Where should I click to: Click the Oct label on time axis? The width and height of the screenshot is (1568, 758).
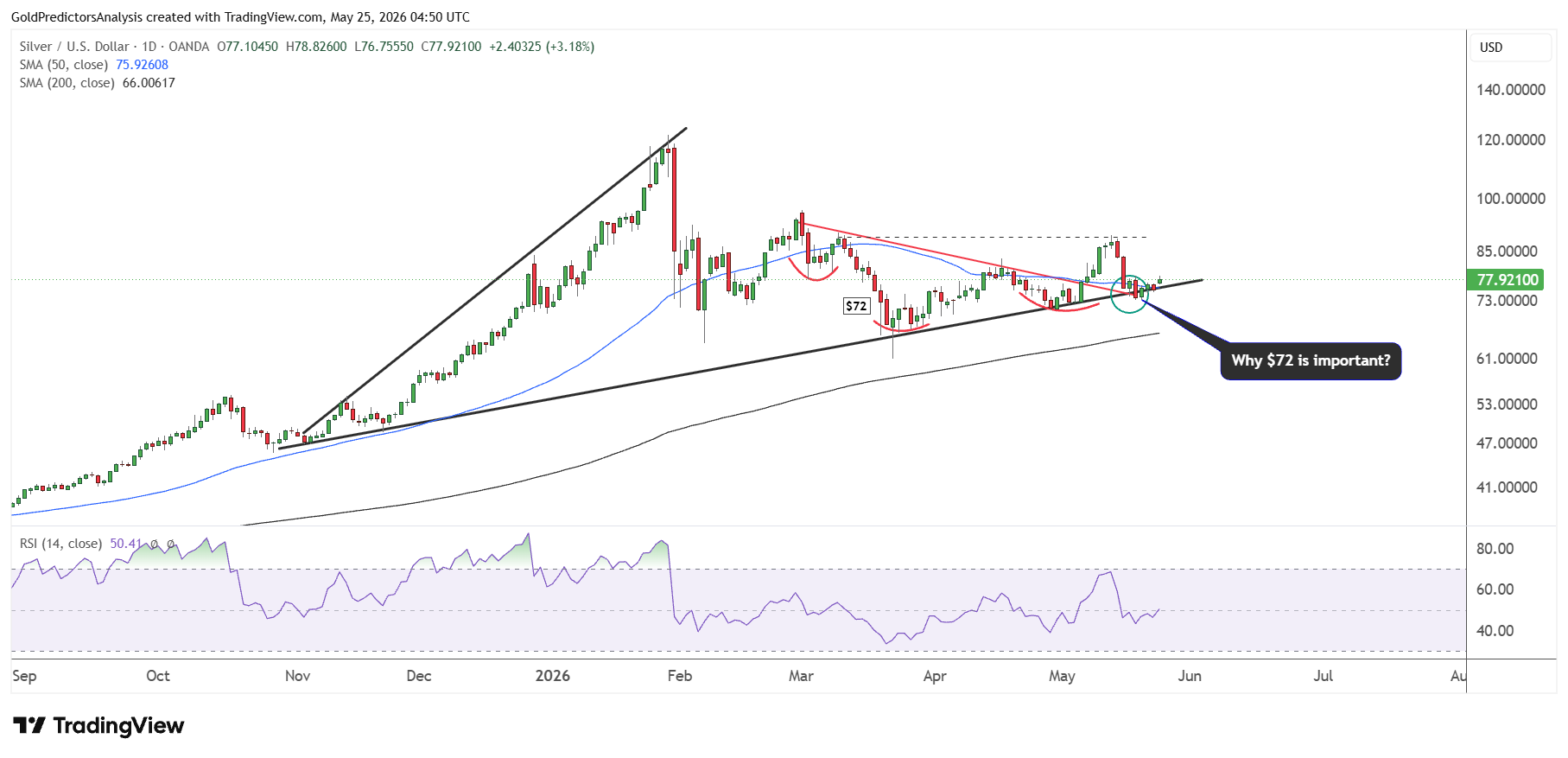(x=158, y=676)
